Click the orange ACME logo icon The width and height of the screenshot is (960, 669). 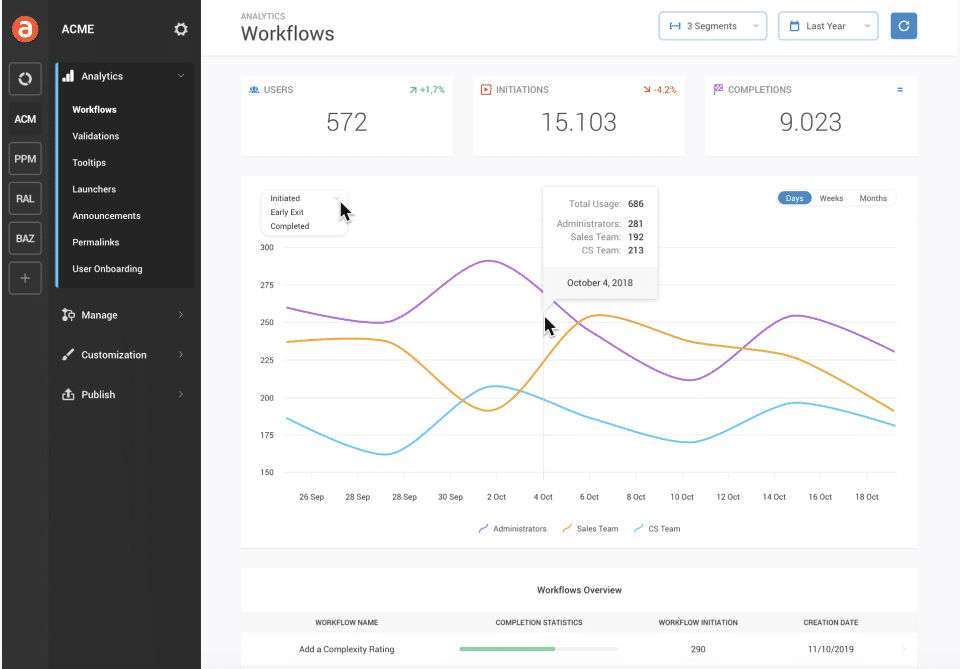(25, 29)
